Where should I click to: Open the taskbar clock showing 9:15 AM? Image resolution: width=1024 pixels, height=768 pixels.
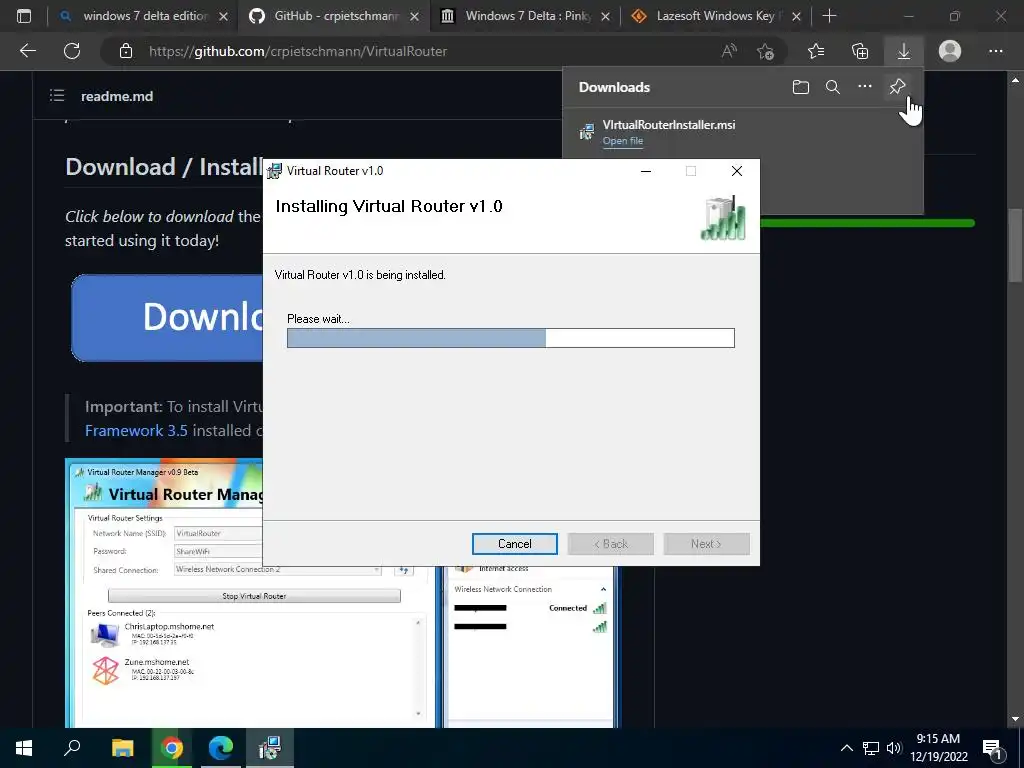[938, 748]
